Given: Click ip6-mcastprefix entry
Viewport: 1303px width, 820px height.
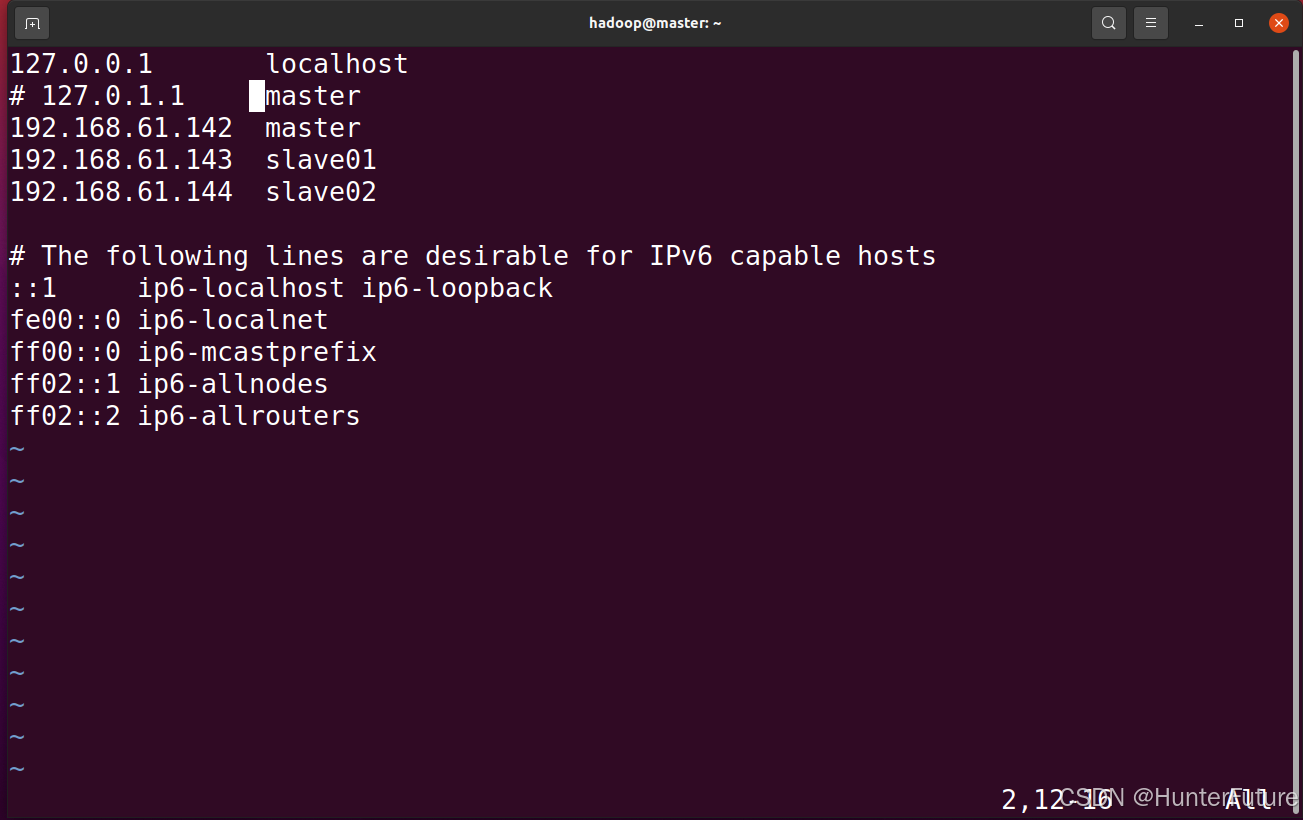Looking at the screenshot, I should [x=257, y=352].
